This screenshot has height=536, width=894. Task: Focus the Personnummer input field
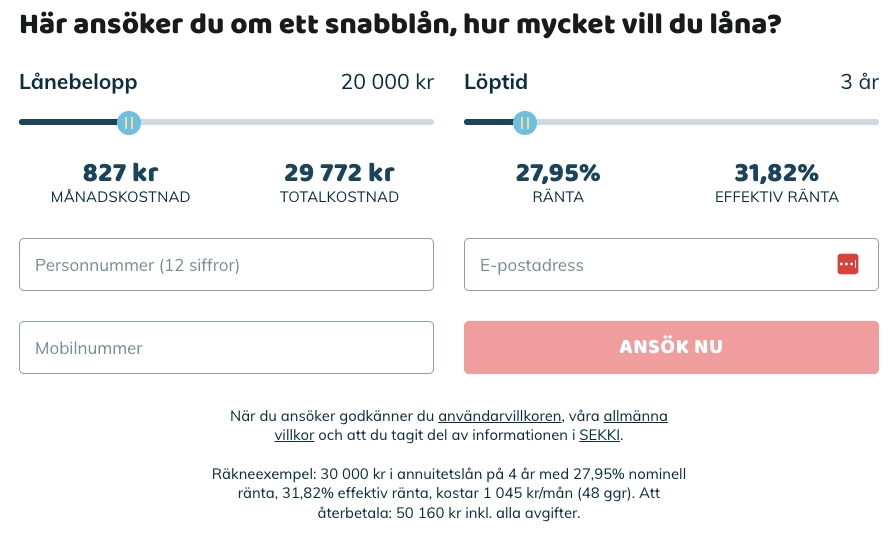pyautogui.click(x=226, y=265)
